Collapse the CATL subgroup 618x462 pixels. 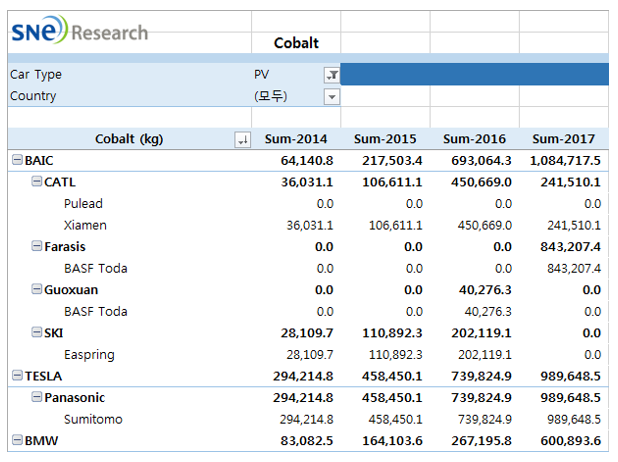click(37, 181)
